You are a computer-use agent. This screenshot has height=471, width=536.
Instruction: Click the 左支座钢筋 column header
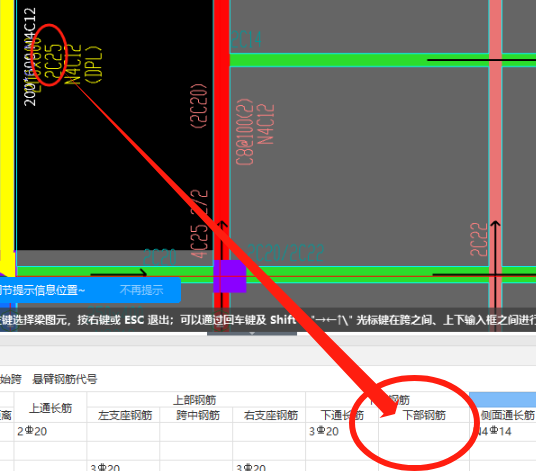click(124, 415)
